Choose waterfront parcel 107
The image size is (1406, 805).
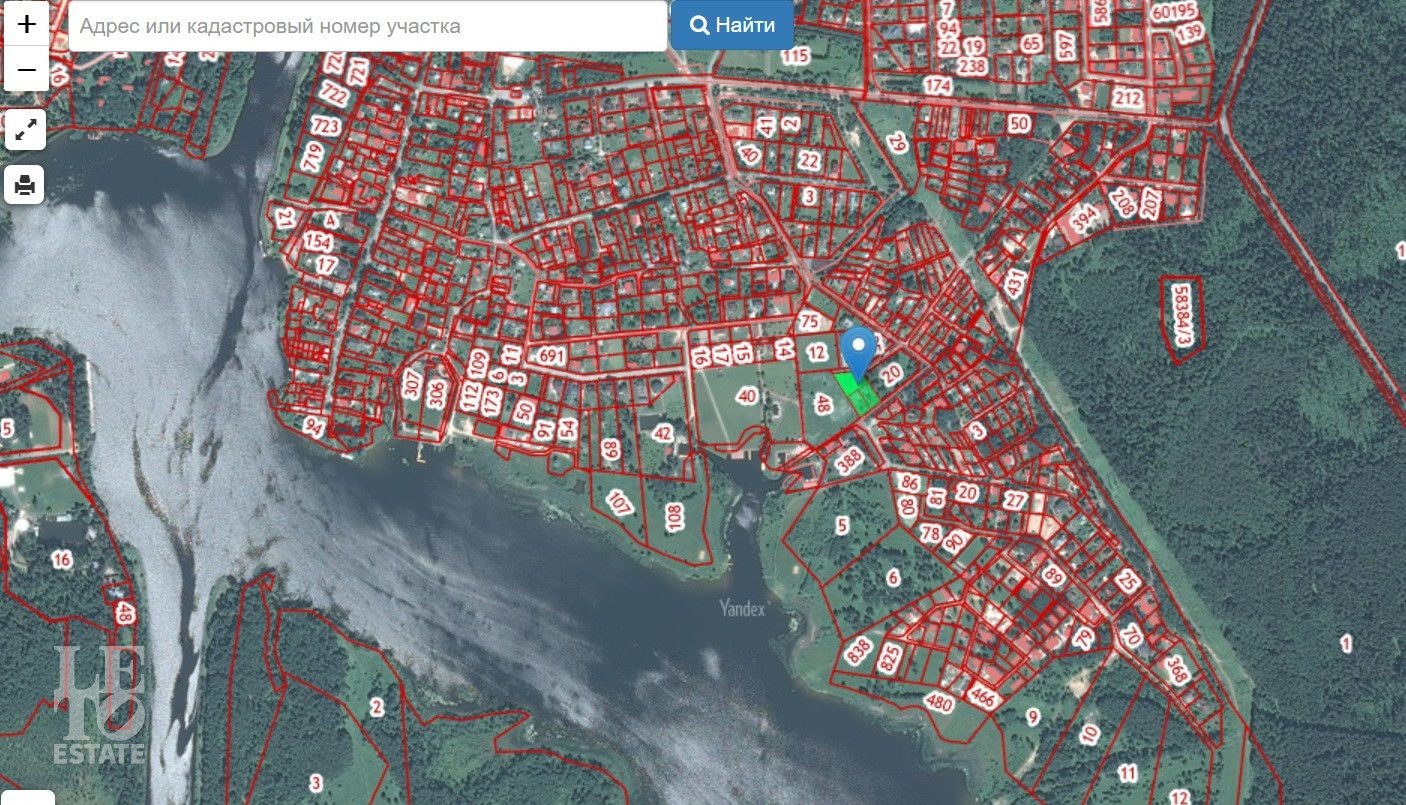point(619,503)
